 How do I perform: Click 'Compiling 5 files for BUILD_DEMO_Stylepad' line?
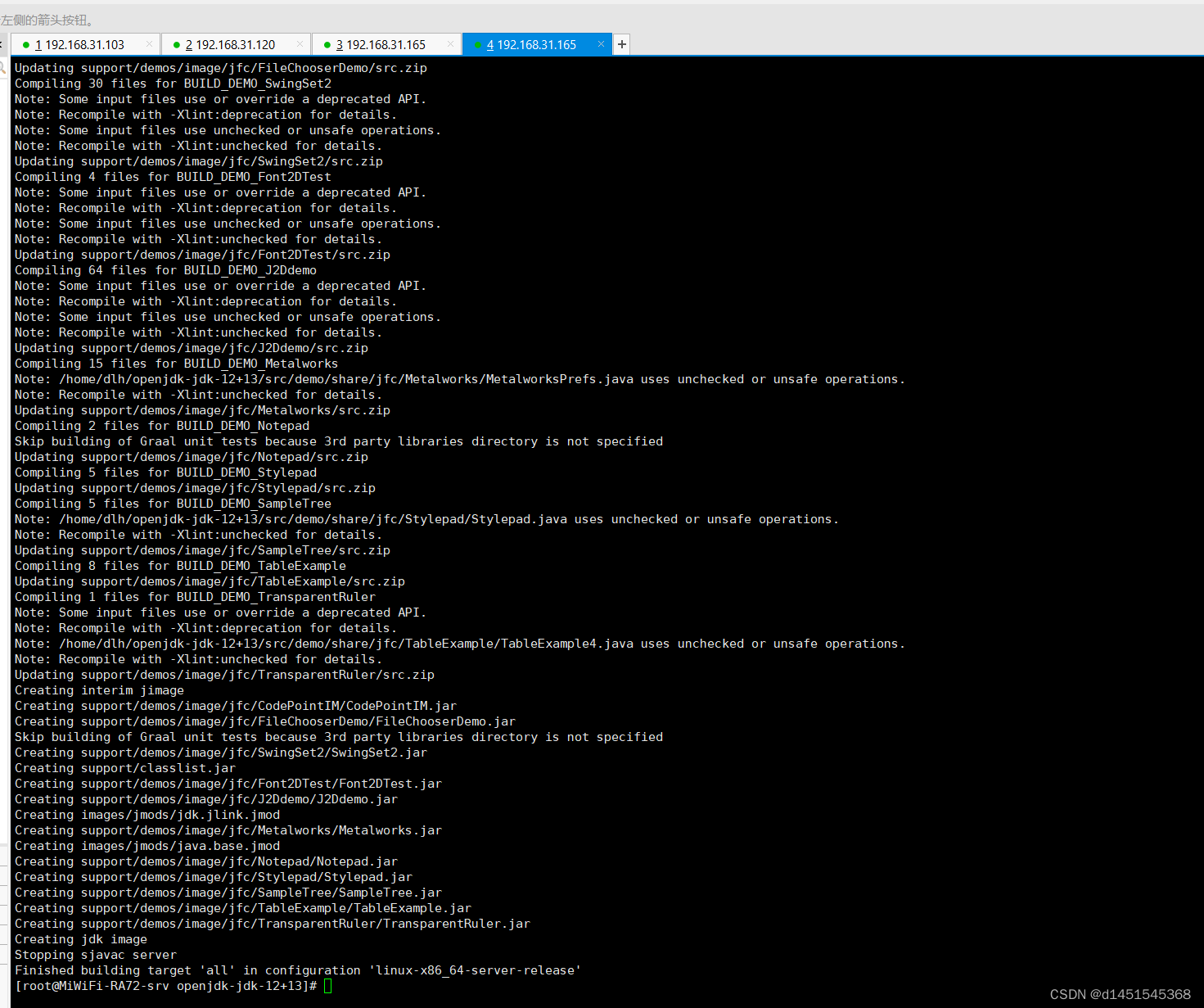(x=165, y=472)
